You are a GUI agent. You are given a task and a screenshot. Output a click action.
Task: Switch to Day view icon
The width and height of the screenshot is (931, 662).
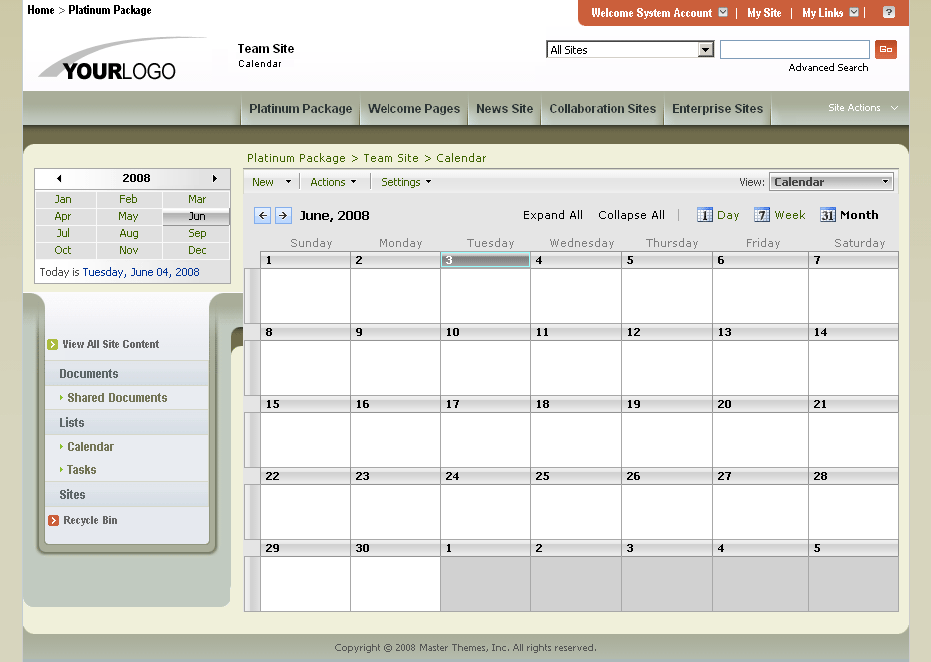(x=705, y=215)
